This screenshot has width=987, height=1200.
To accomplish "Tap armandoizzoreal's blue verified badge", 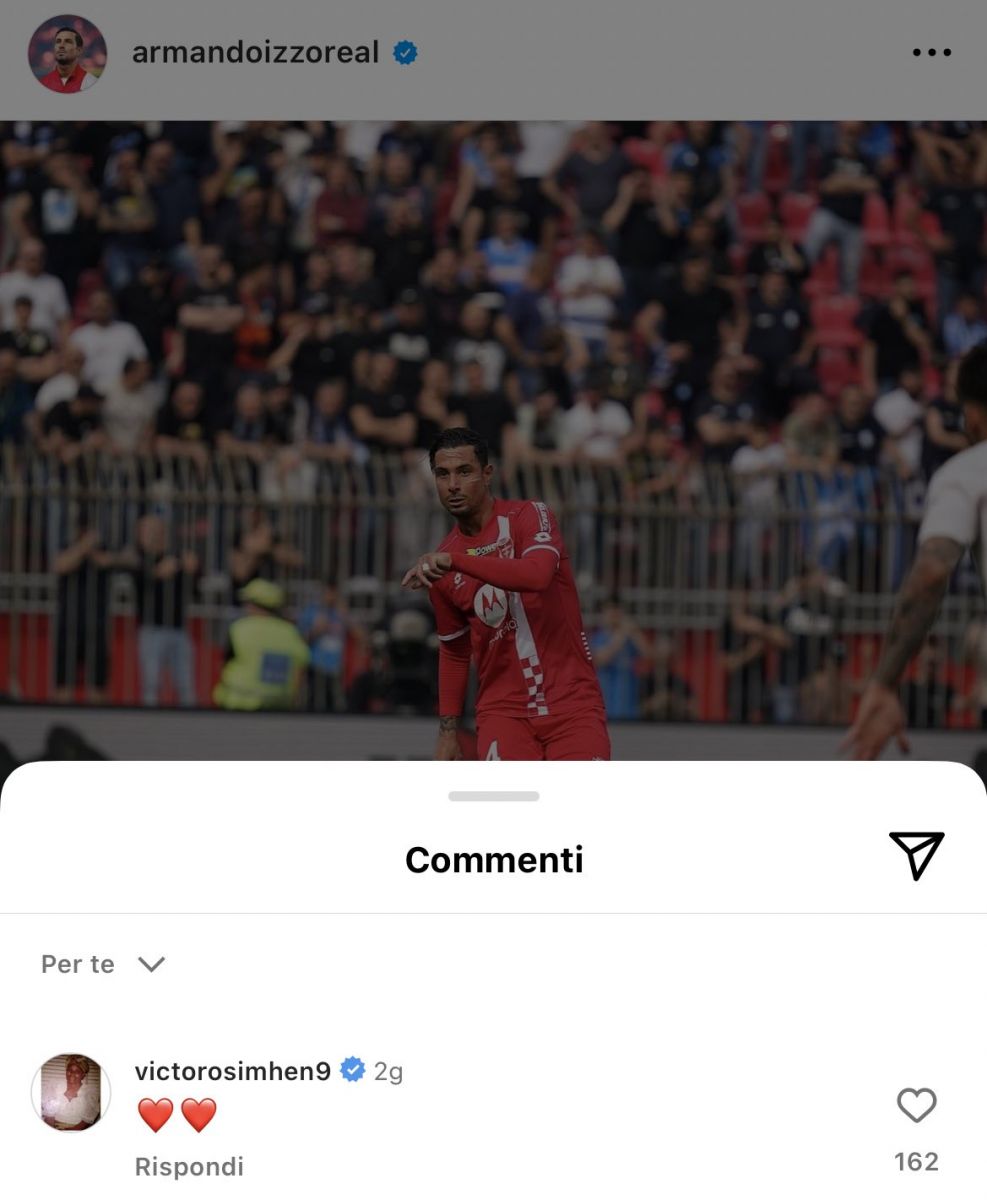I will 405,53.
